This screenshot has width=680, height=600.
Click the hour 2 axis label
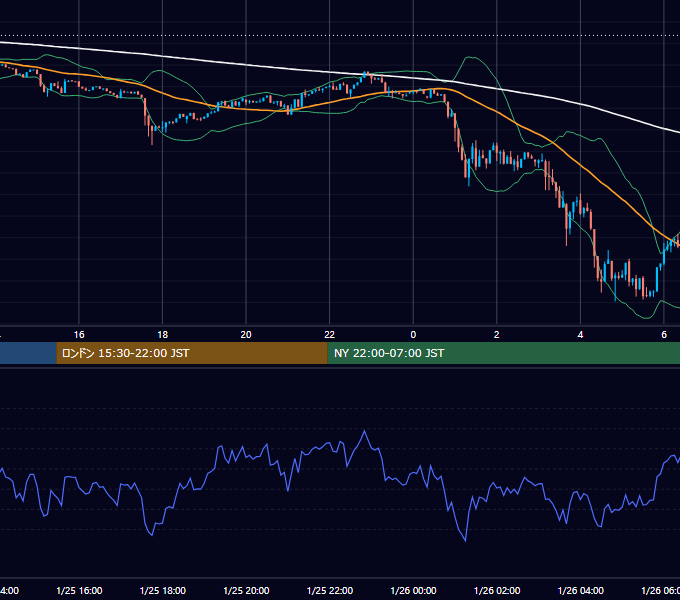[x=497, y=335]
